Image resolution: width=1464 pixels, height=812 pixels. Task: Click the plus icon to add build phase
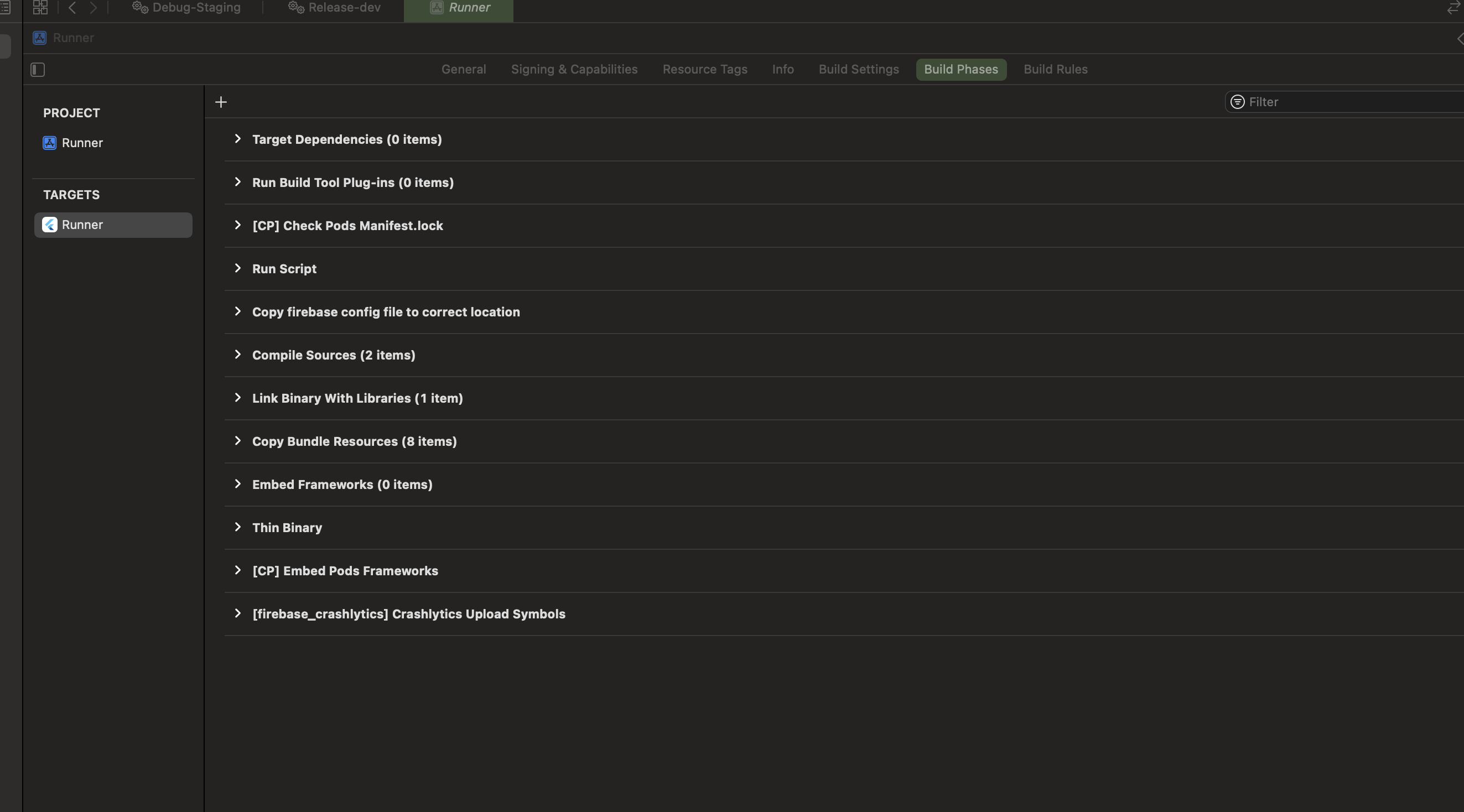(221, 102)
